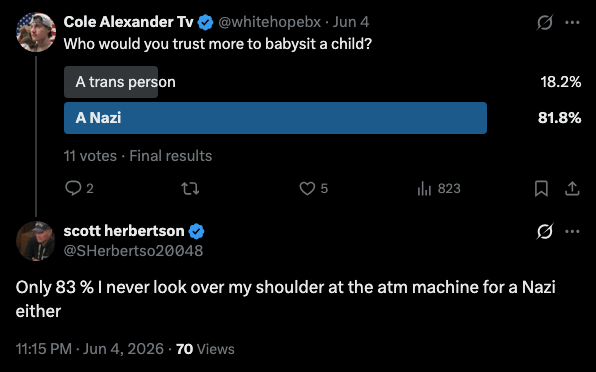Open the Jun 4 timestamp link
596x372 pixels.
351,22
